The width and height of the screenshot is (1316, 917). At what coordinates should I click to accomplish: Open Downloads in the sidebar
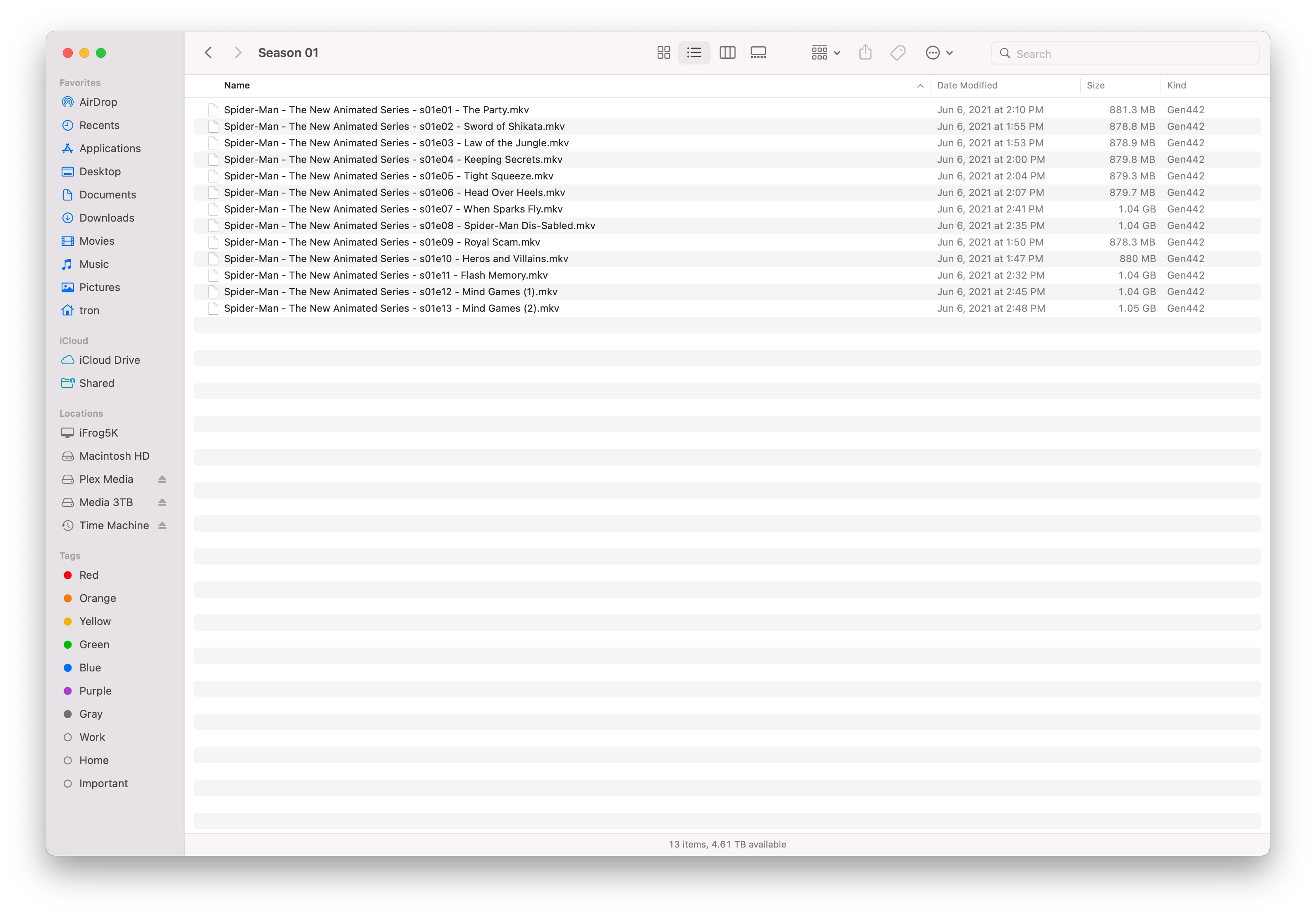[107, 218]
